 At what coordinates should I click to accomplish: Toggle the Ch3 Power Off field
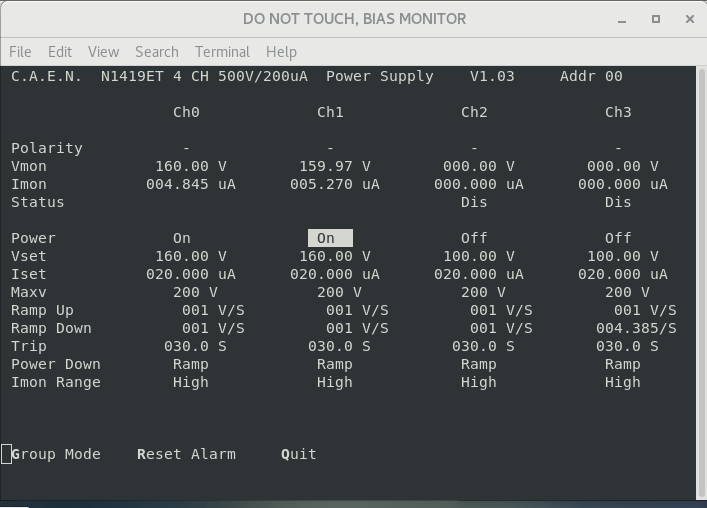618,238
